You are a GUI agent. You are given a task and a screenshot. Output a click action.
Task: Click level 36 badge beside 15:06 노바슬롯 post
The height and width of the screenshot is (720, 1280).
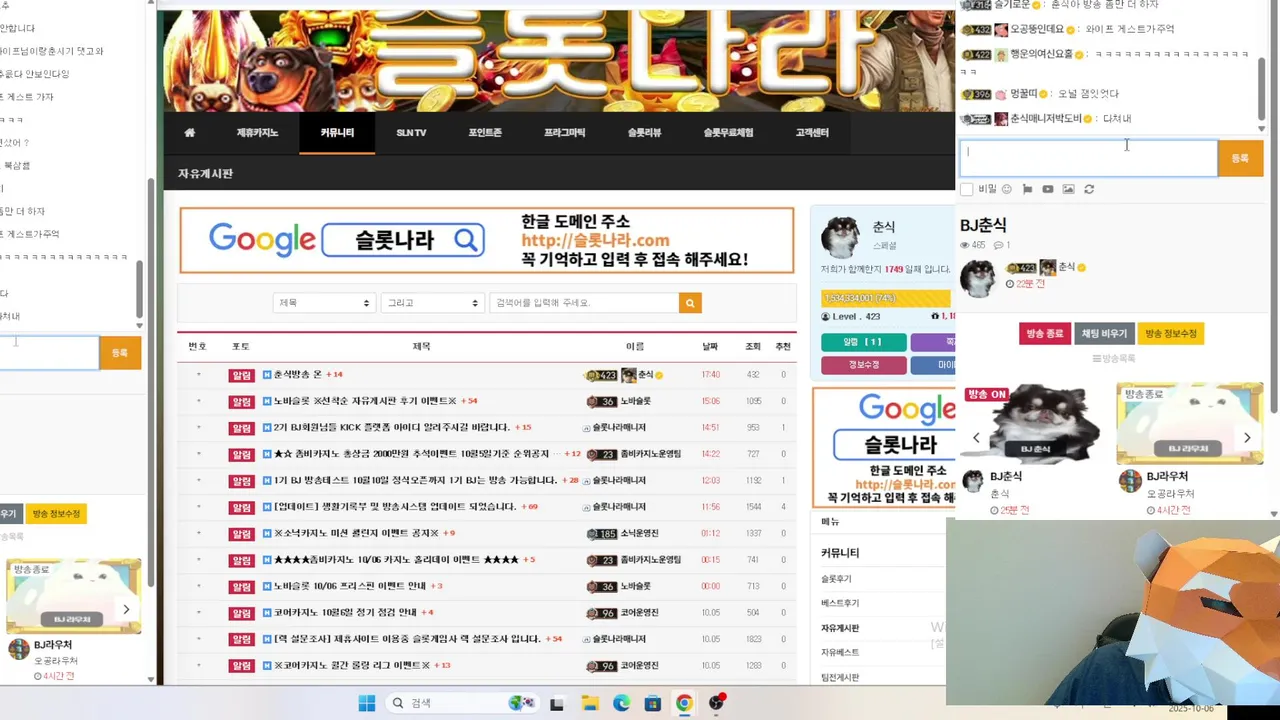coord(601,401)
